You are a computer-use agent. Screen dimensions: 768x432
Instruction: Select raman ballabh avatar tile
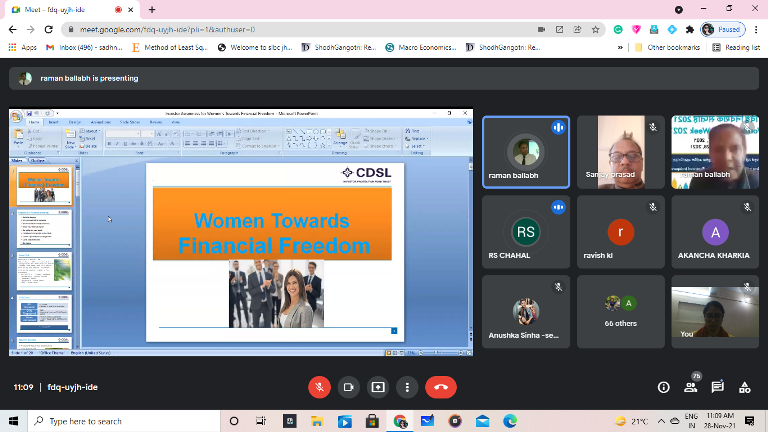coord(526,152)
